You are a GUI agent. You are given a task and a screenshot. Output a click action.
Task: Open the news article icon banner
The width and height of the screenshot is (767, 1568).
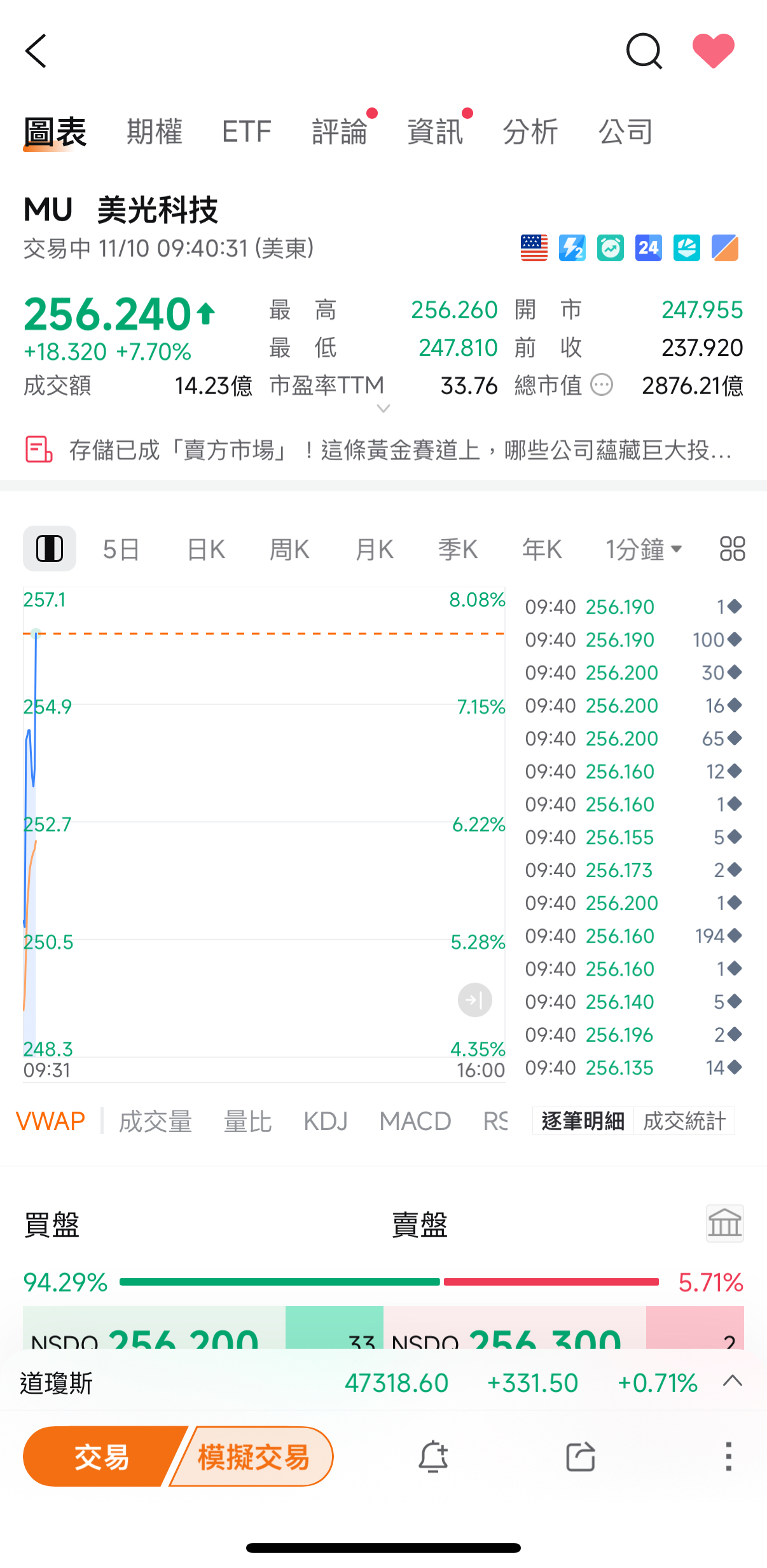point(38,450)
